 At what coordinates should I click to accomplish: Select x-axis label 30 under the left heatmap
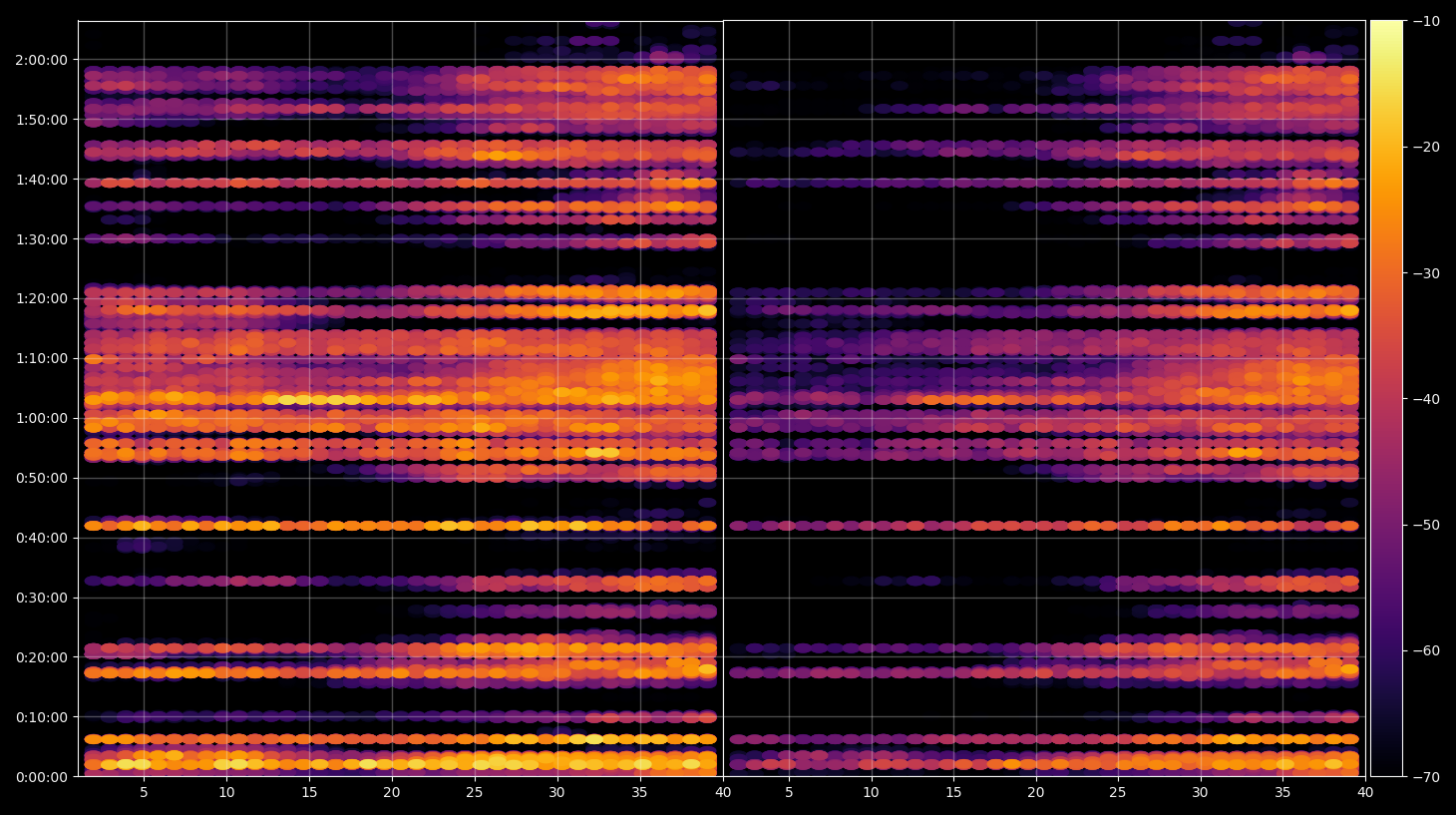(556, 792)
